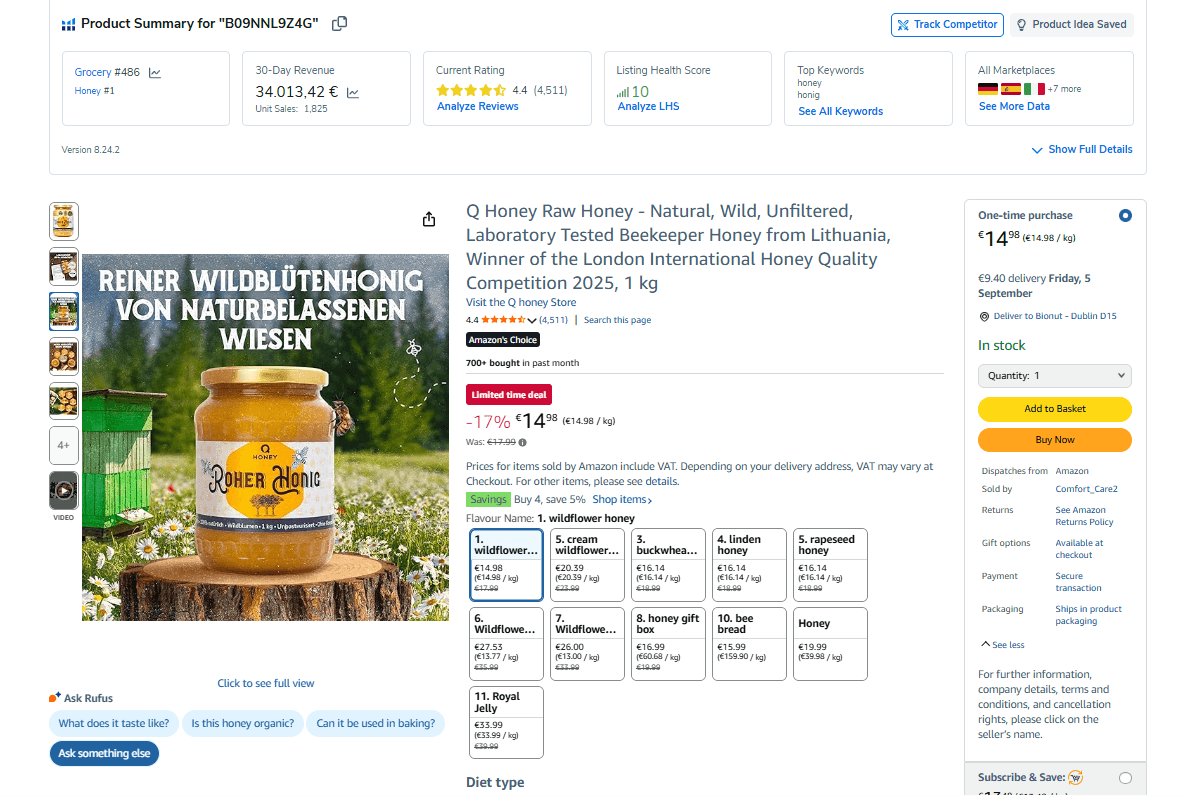Open Analyze Reviews link
Screen dimensions: 1187x796
[x=478, y=107]
